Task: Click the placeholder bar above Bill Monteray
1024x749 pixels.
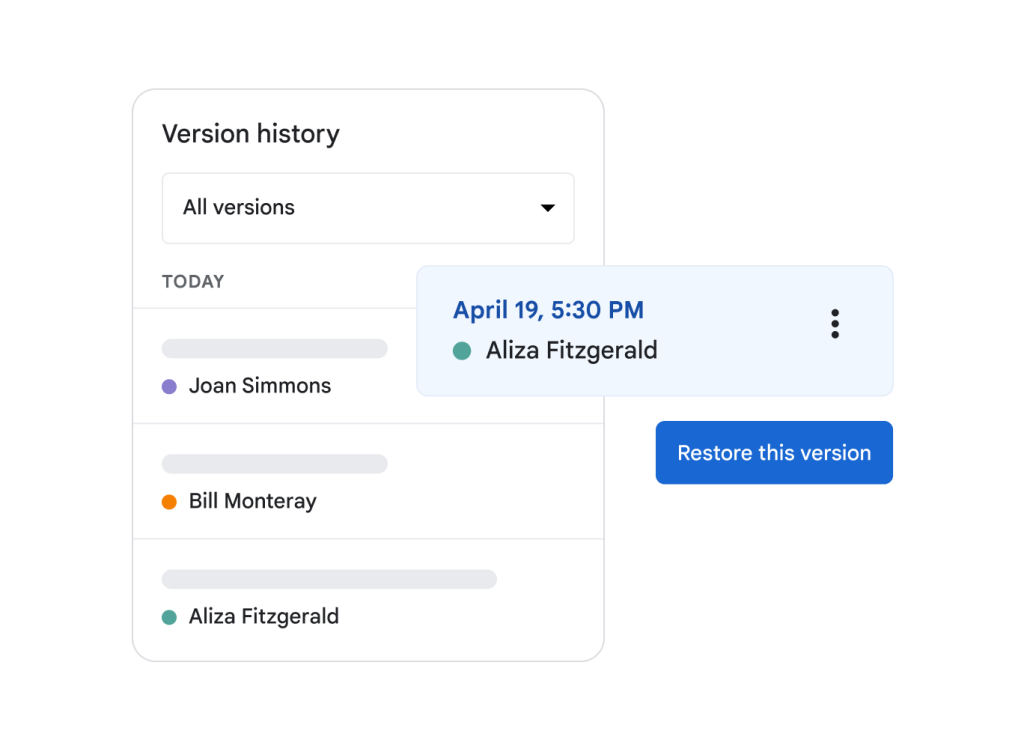Action: (275, 464)
